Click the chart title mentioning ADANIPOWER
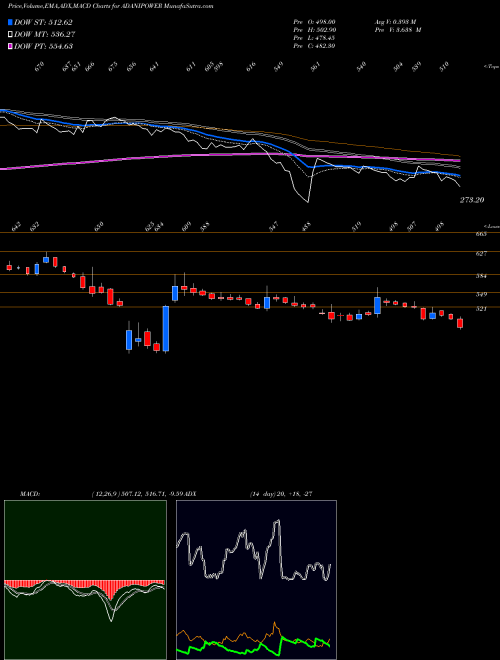500x660 pixels. coord(111,6)
